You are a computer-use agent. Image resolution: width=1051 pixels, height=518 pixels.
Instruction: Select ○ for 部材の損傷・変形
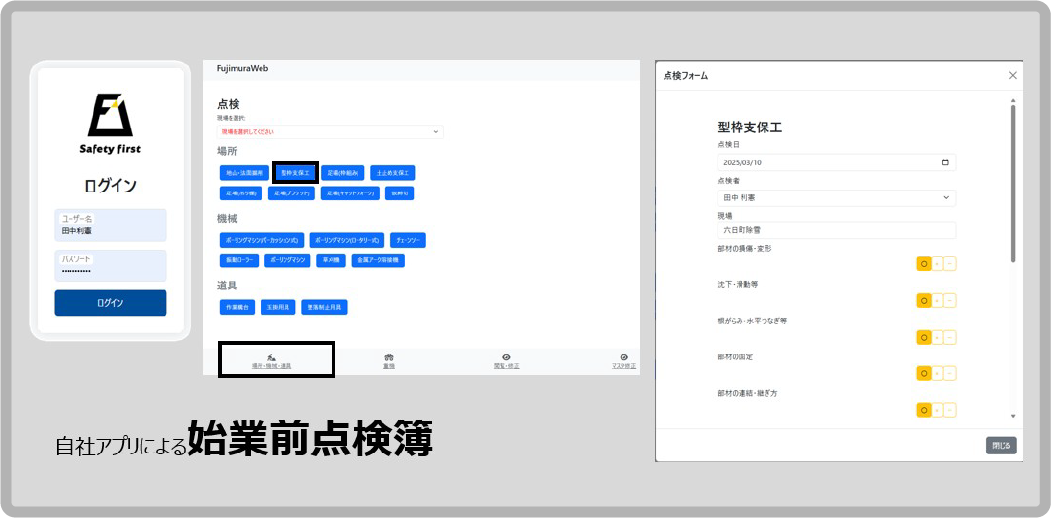click(x=924, y=264)
